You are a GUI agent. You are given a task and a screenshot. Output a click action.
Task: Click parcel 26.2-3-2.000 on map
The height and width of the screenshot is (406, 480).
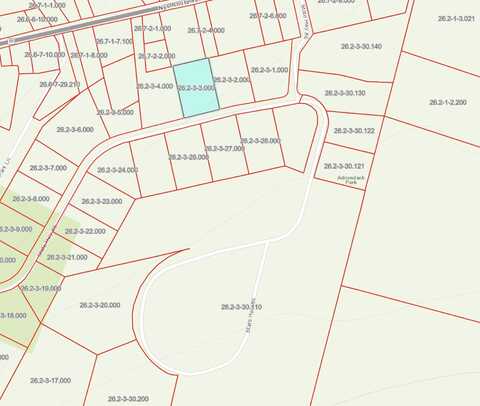(231, 80)
